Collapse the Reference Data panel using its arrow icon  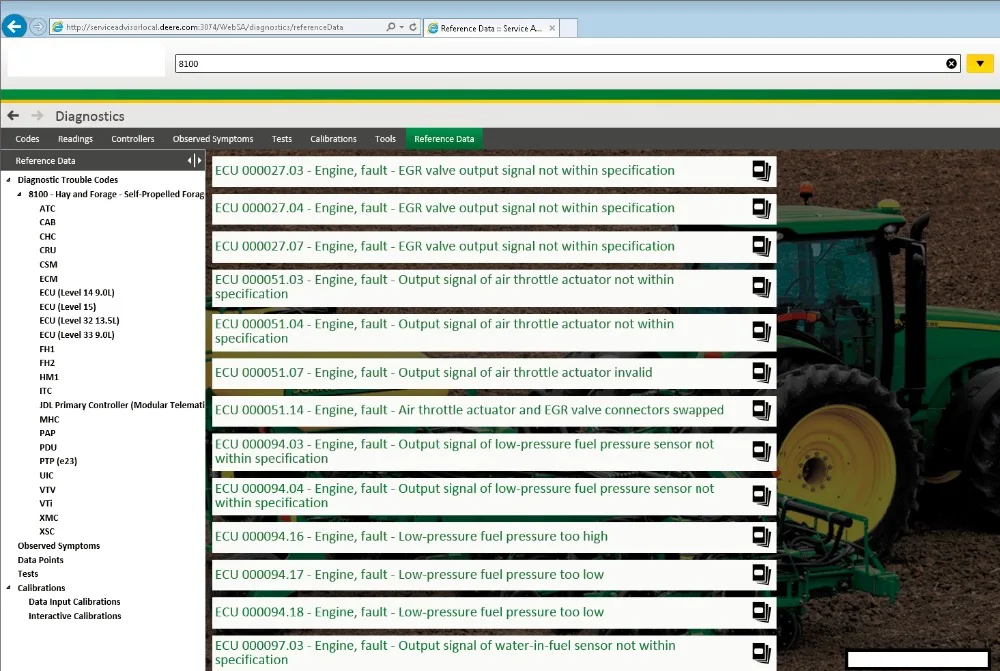(x=190, y=158)
